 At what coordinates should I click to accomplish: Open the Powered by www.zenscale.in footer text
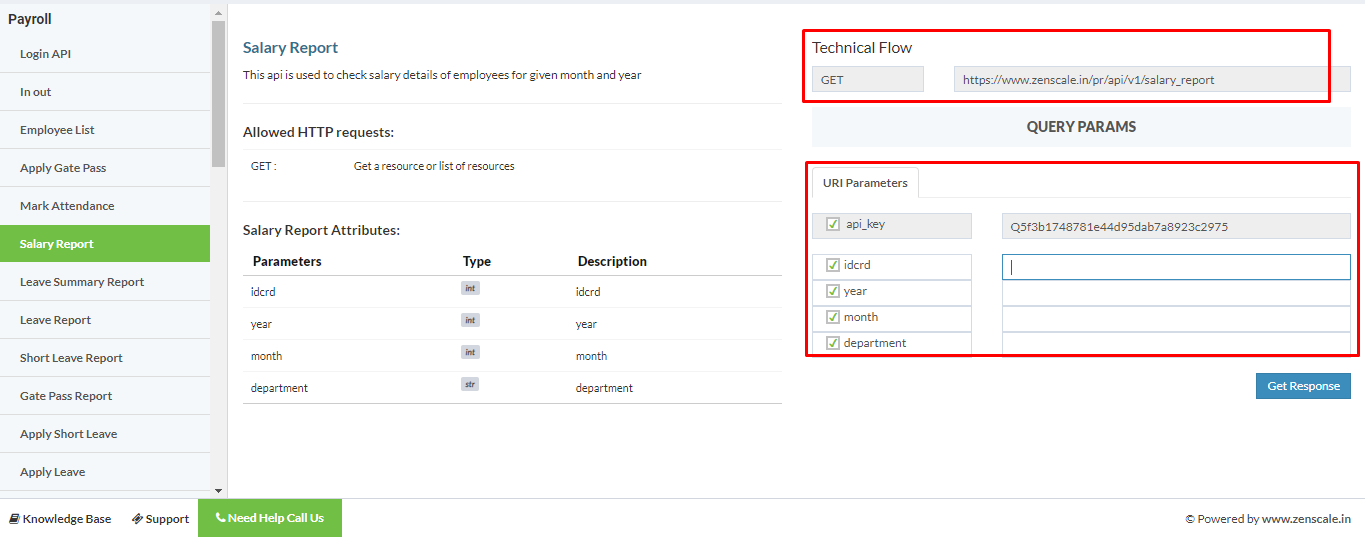[x=1268, y=519]
